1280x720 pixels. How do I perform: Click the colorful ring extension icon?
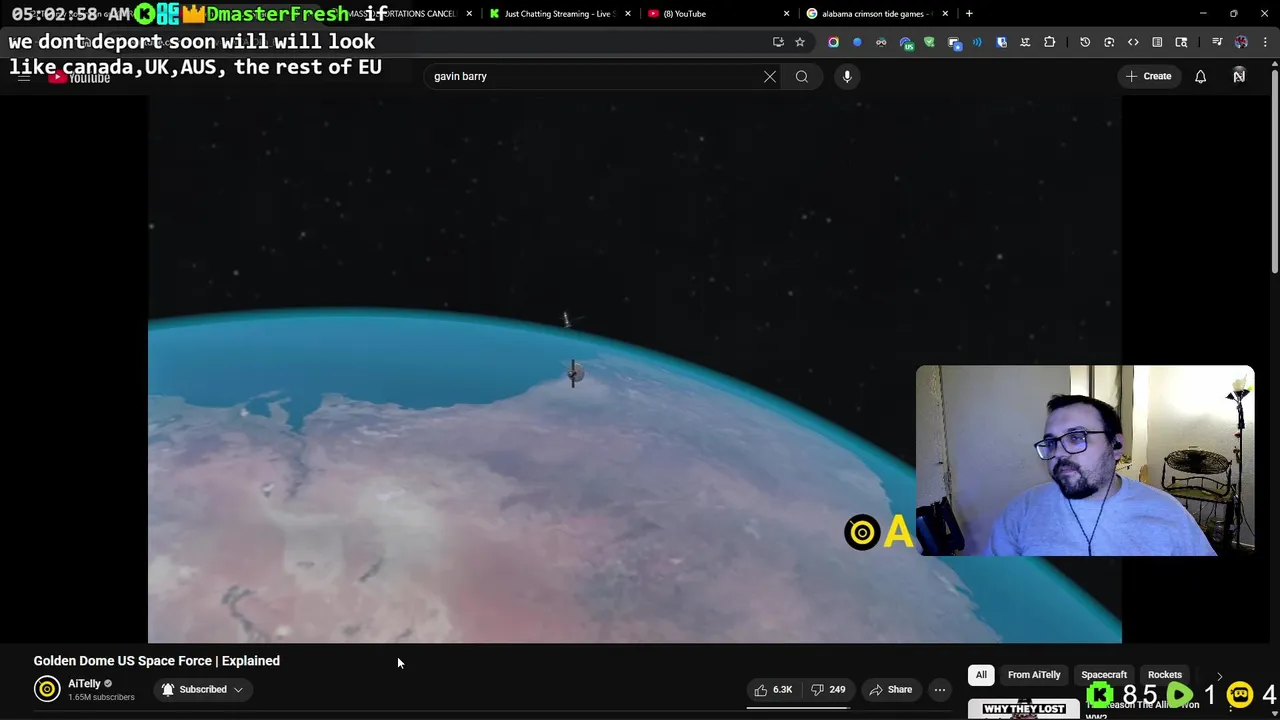833,42
